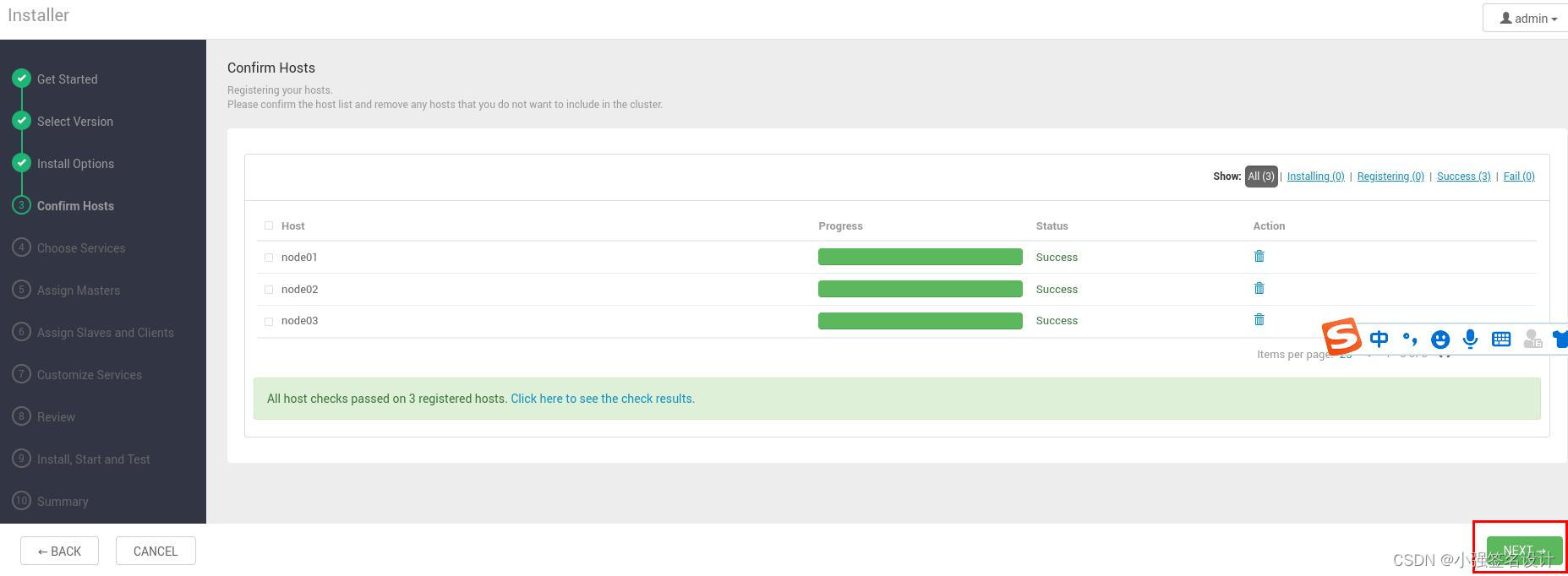The image size is (1568, 576).
Task: Click Install, Start and Test step
Action: coord(94,459)
